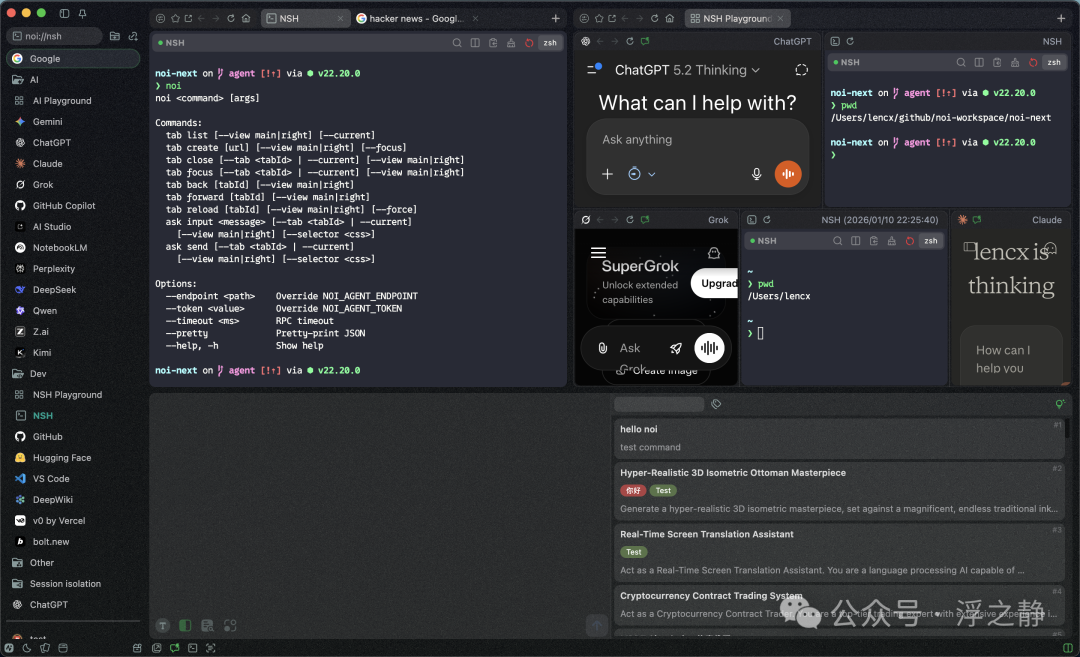Click the search icon in left NSH terminal

click(x=457, y=43)
